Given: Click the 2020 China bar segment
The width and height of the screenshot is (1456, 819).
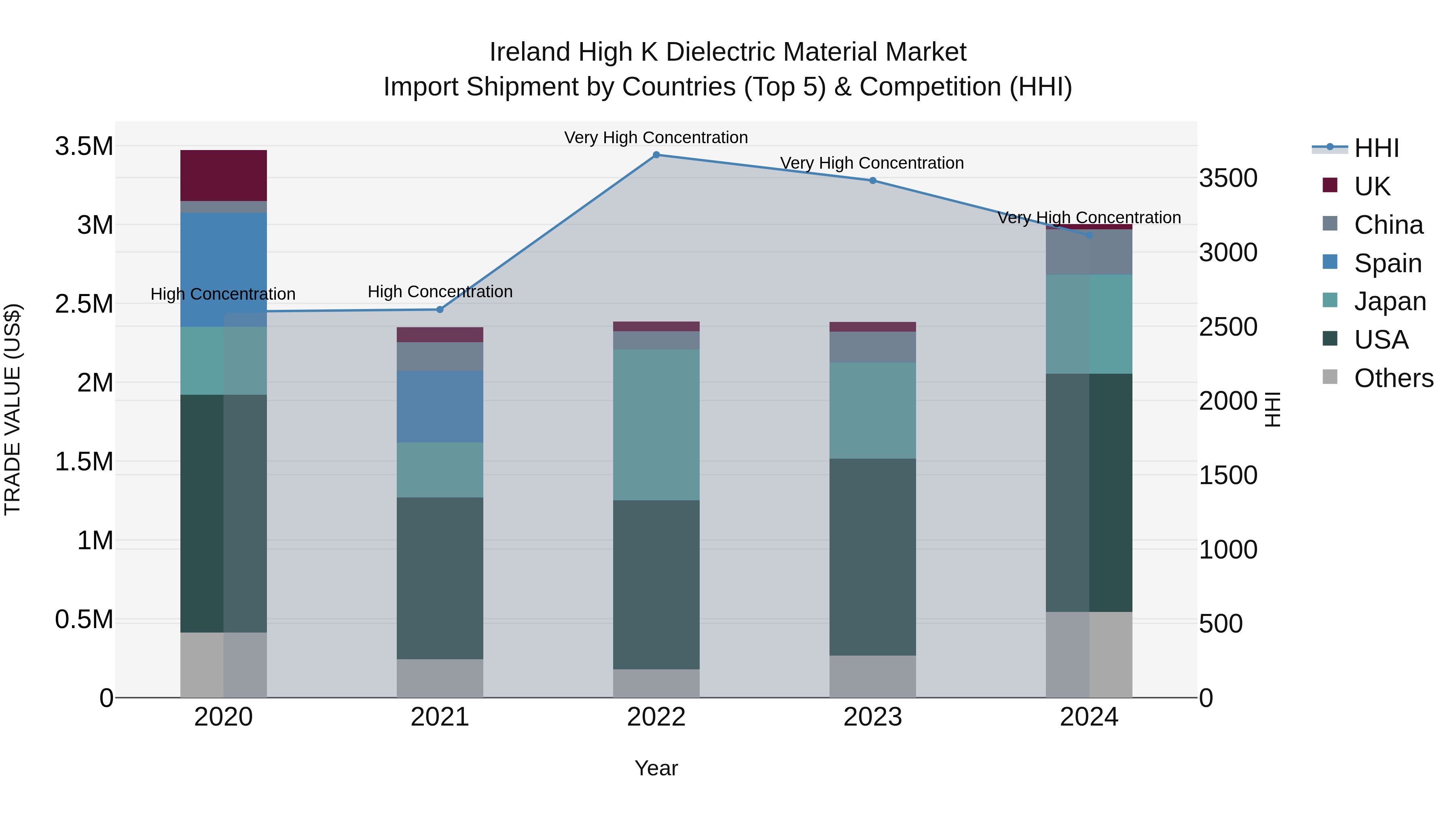Looking at the screenshot, I should 223,207.
